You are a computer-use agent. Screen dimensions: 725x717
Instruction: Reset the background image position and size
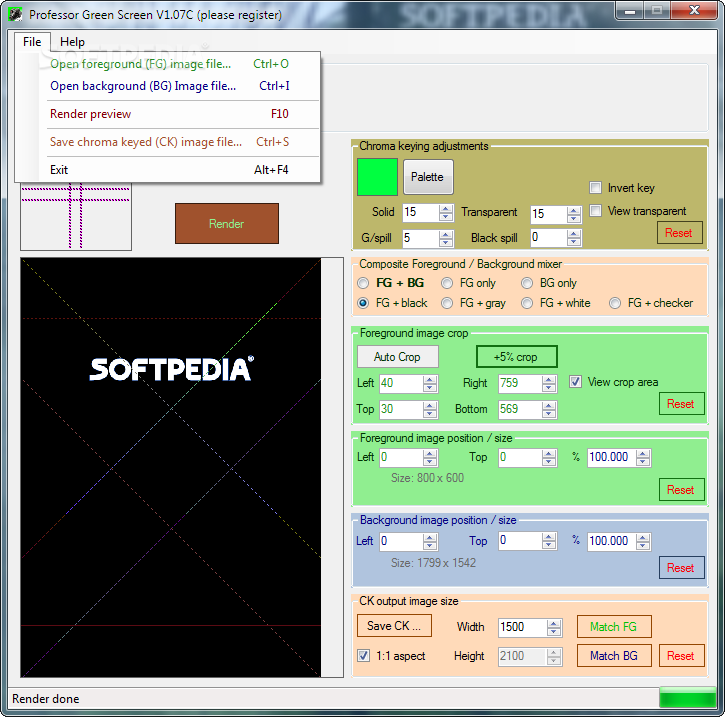coord(682,568)
